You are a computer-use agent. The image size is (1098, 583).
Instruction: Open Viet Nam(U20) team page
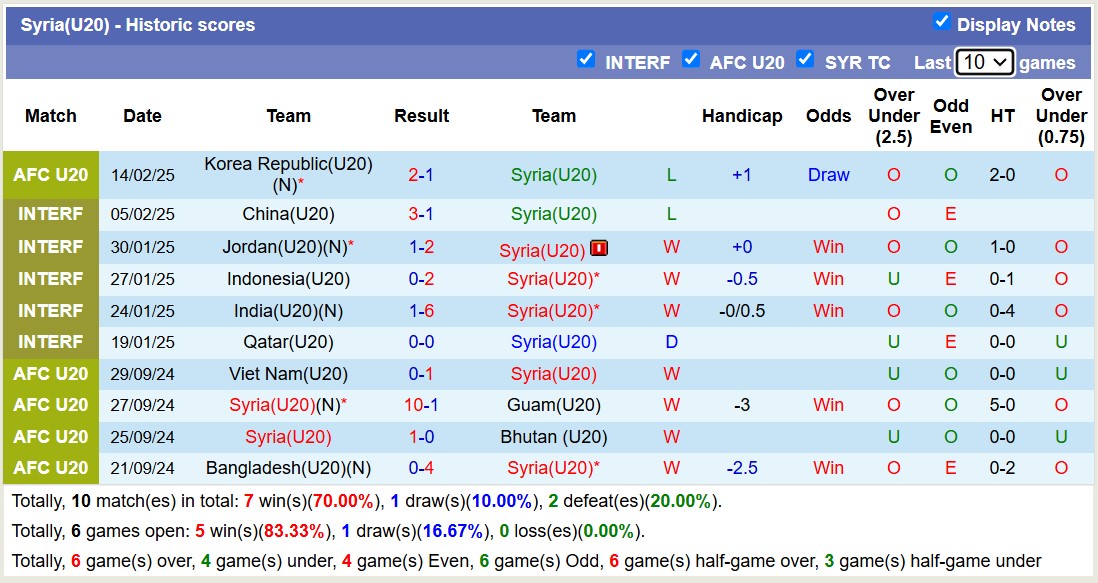pos(288,374)
